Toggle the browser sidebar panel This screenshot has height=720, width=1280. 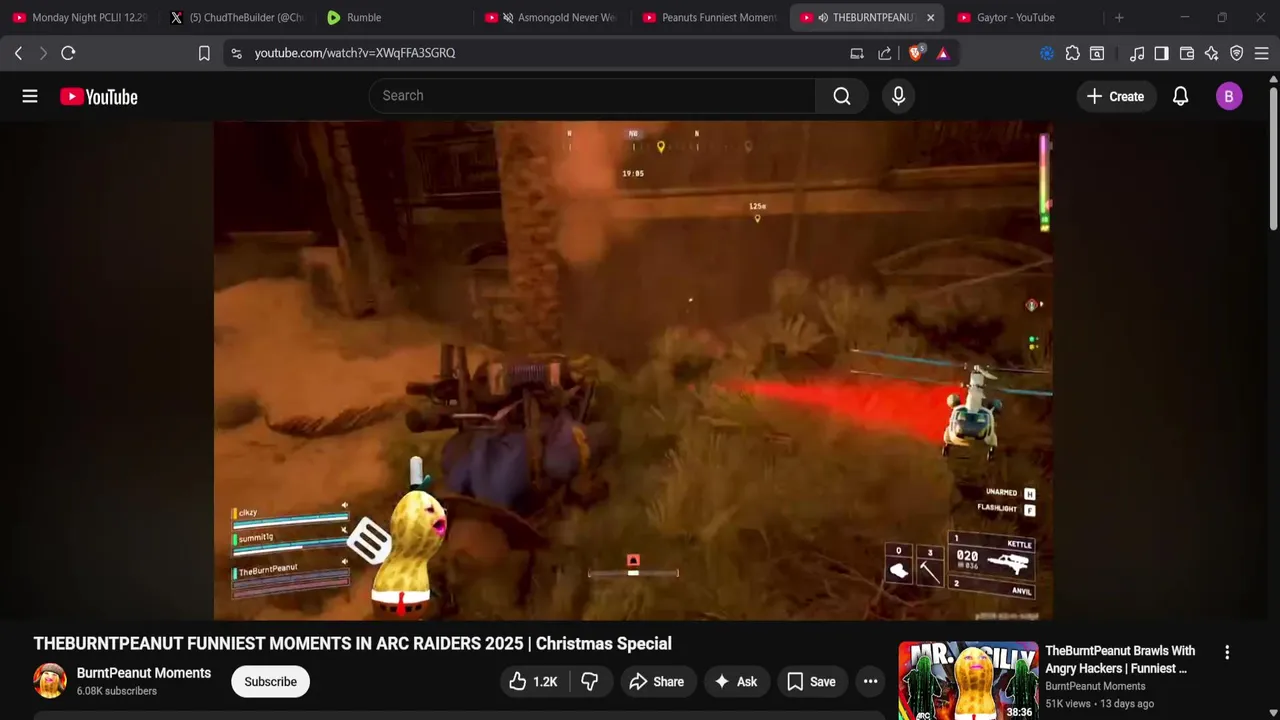coord(1161,53)
